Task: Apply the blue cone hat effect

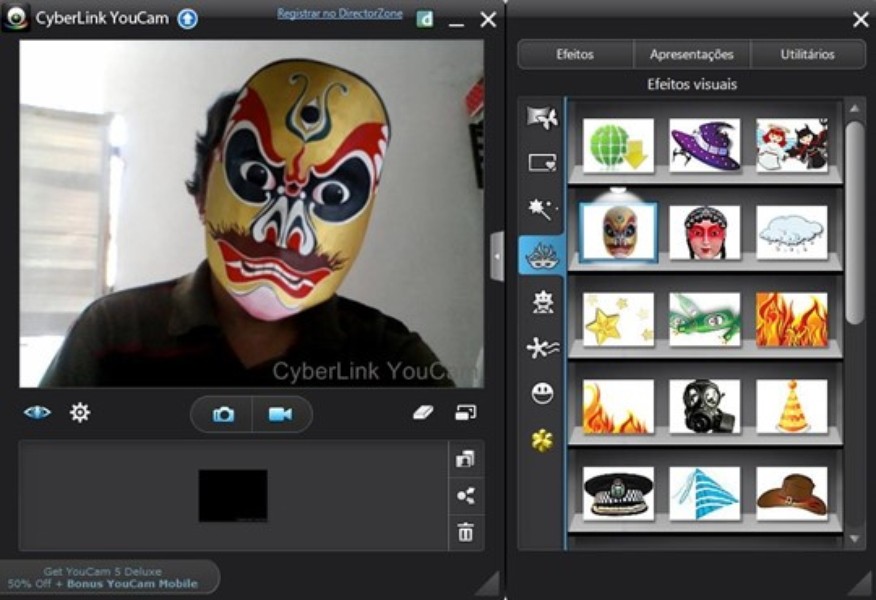Action: tap(705, 494)
